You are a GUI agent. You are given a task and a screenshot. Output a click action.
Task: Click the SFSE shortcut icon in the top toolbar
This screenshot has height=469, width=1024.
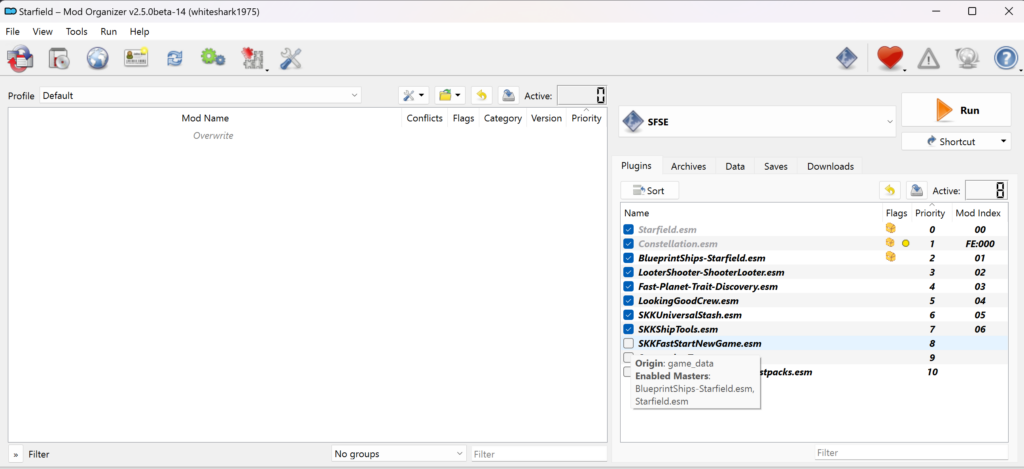(846, 59)
